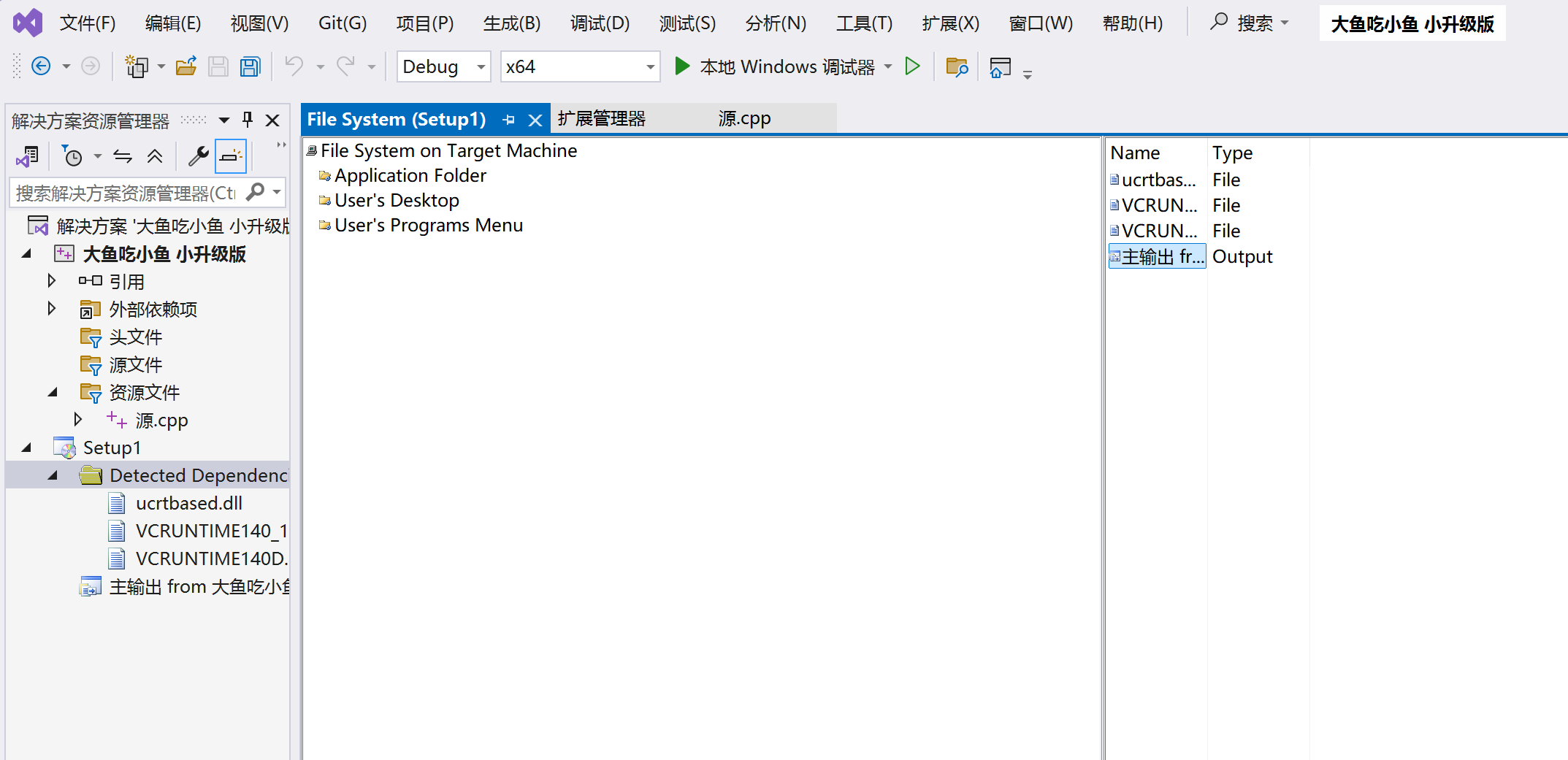This screenshot has width=1568, height=760.
Task: Click the Type column header
Action: [1232, 153]
